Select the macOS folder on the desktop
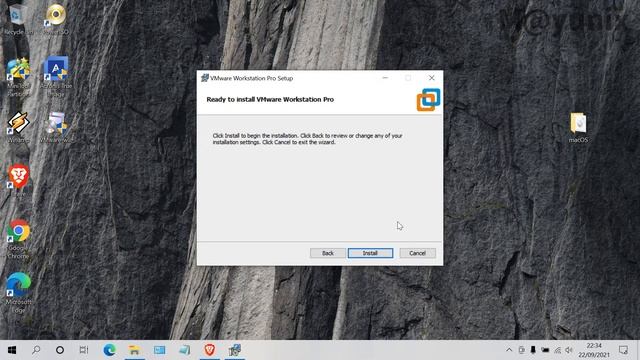The width and height of the screenshot is (640, 360). tap(578, 128)
